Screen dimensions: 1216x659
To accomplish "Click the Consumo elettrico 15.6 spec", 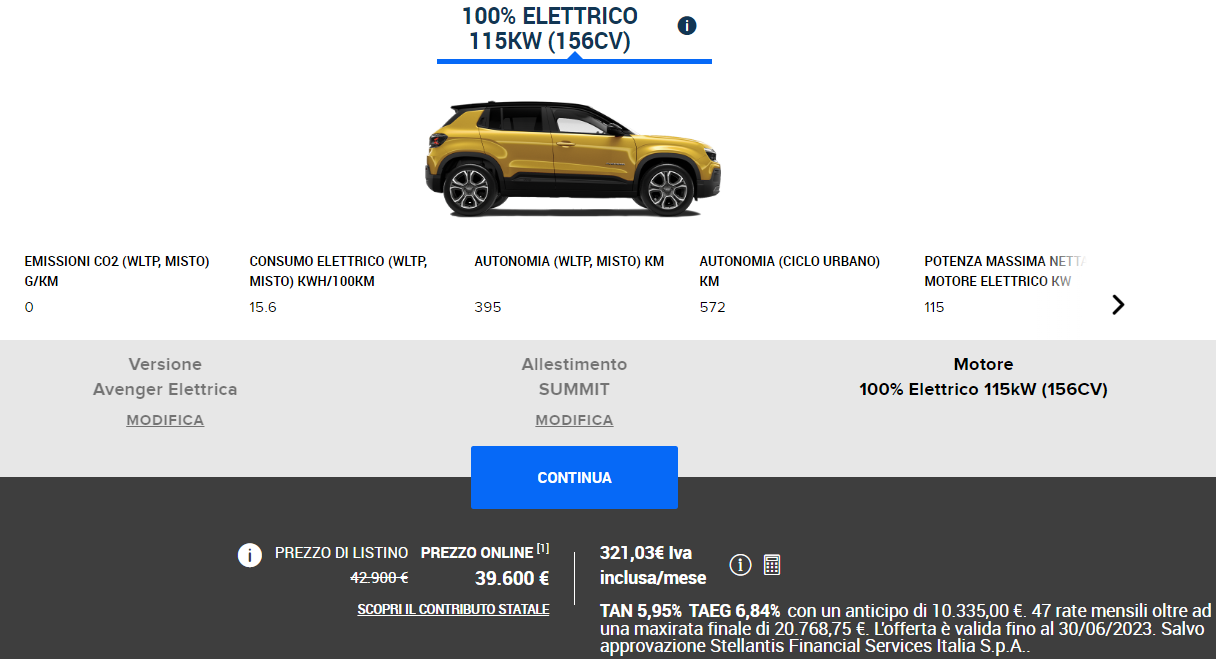I will click(x=340, y=284).
